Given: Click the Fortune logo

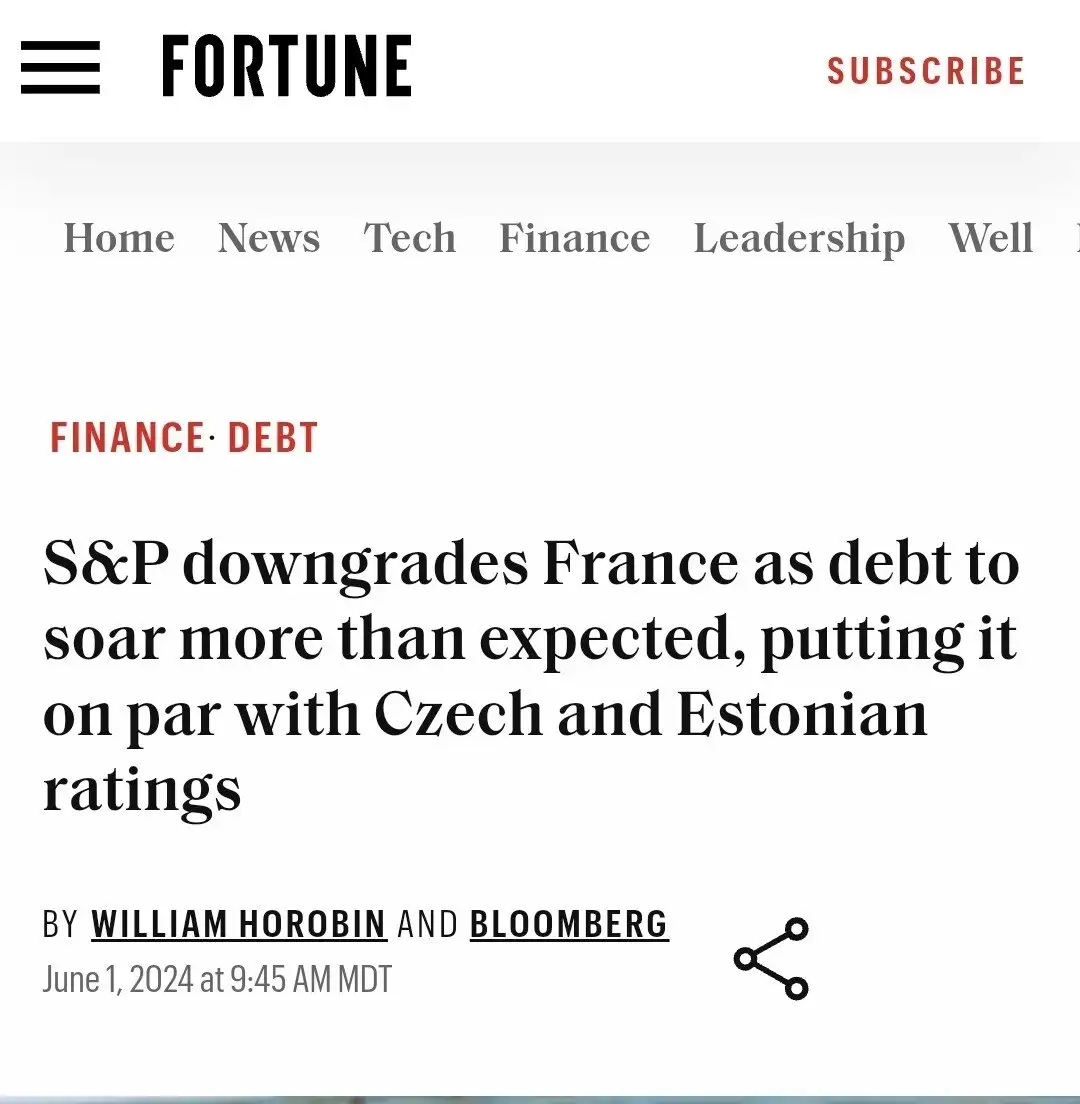Looking at the screenshot, I should [x=287, y=66].
